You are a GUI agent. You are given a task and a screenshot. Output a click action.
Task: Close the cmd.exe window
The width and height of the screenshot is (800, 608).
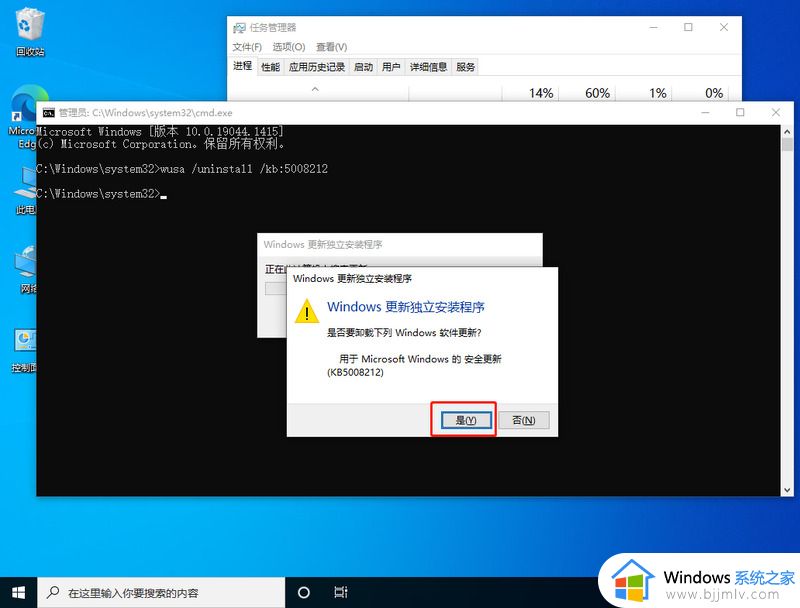[x=776, y=112]
